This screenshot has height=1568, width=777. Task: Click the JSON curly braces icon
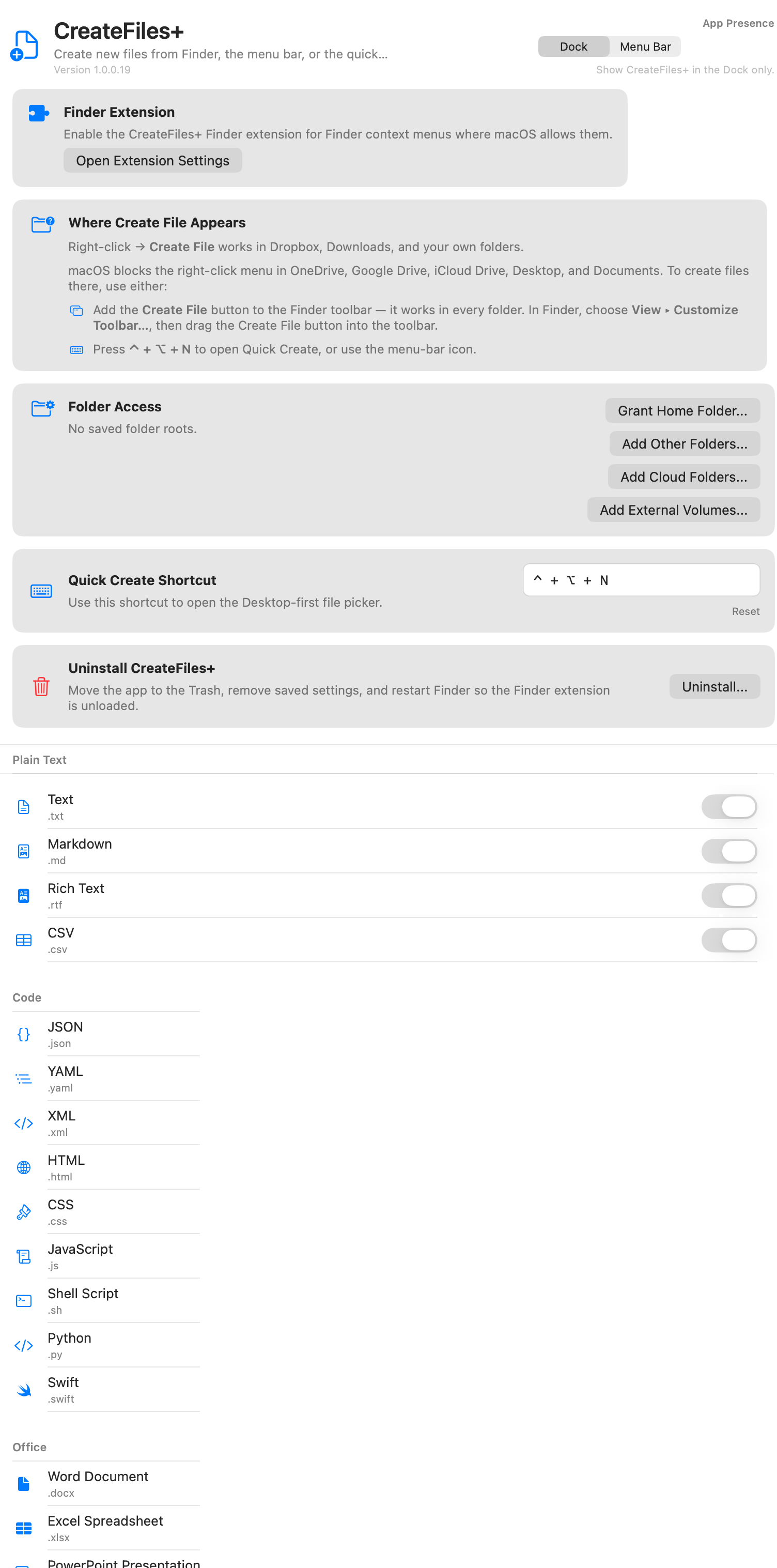tap(24, 1034)
